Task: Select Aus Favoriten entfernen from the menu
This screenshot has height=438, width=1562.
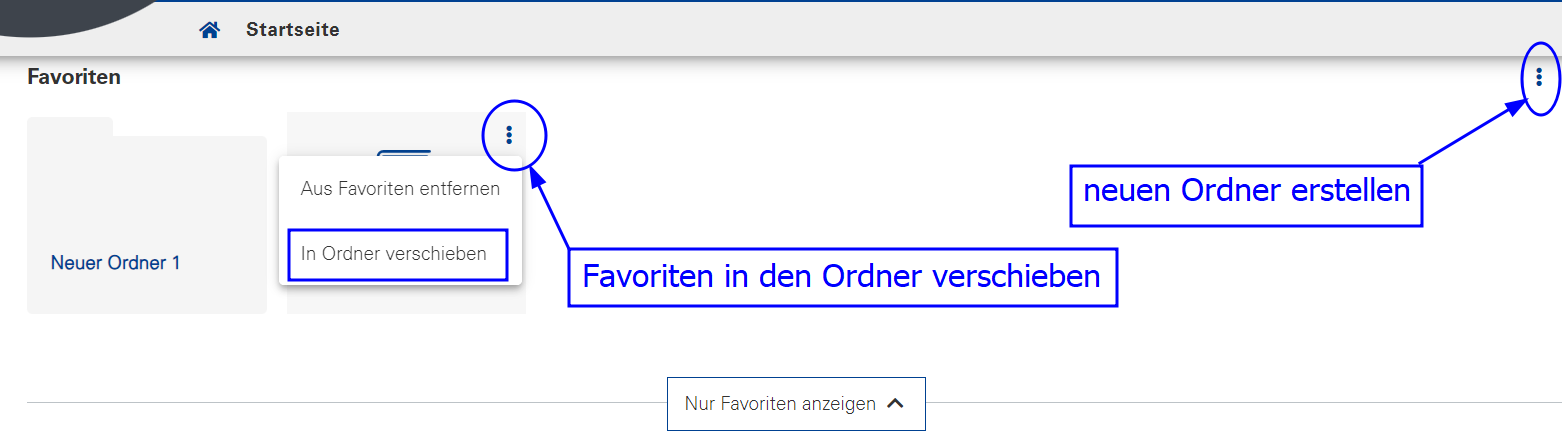Action: [400, 188]
